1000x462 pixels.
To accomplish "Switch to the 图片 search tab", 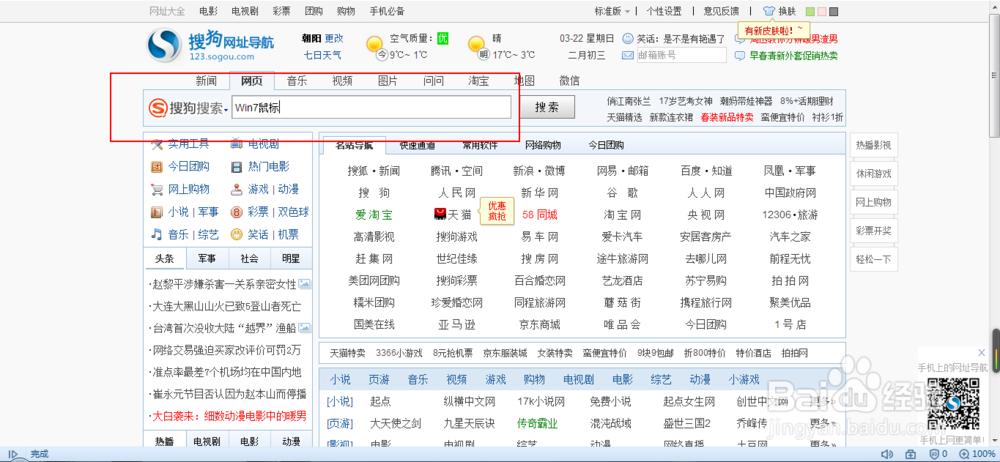I will click(388, 81).
